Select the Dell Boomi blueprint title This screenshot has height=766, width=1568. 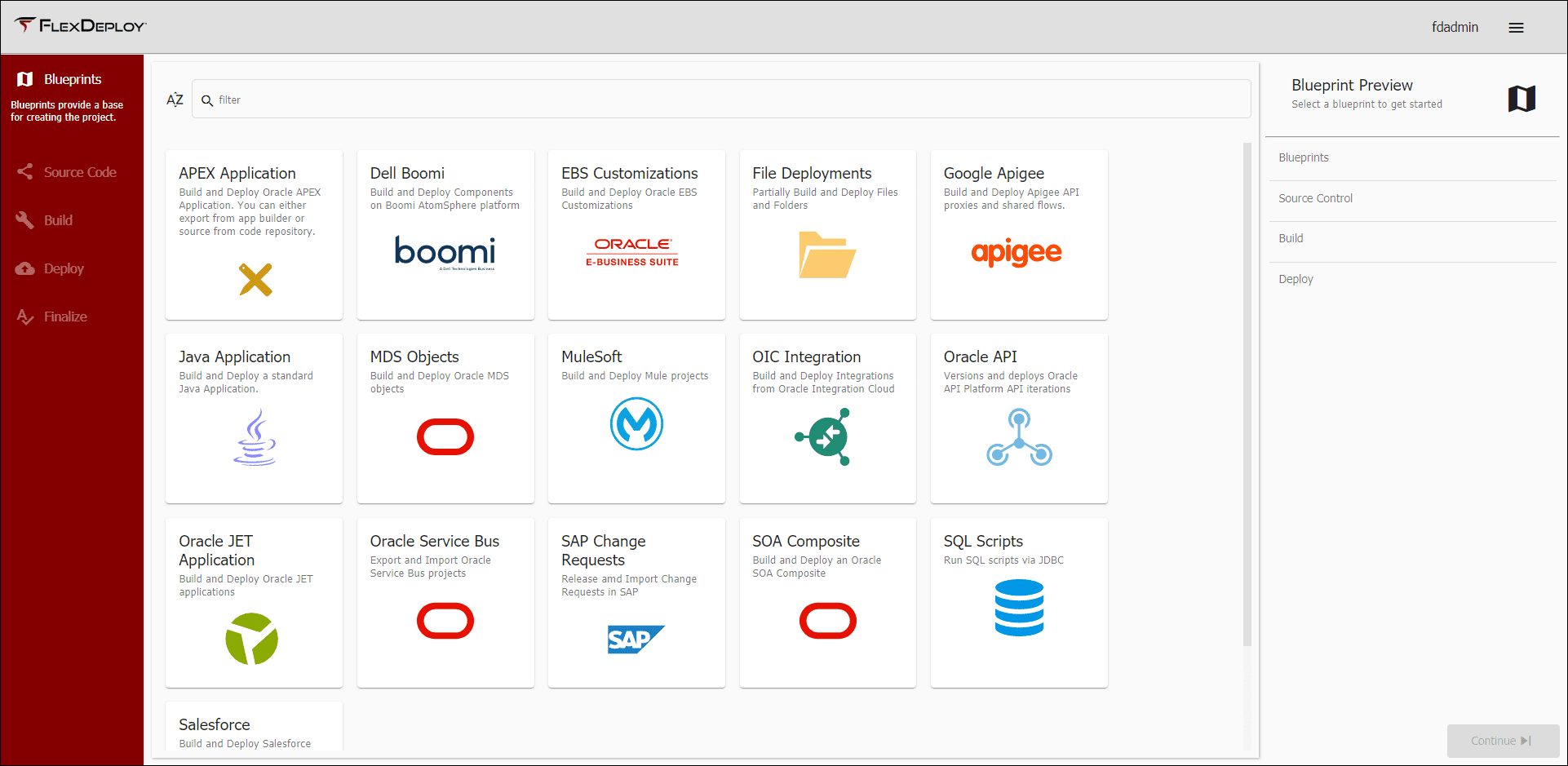click(x=407, y=173)
